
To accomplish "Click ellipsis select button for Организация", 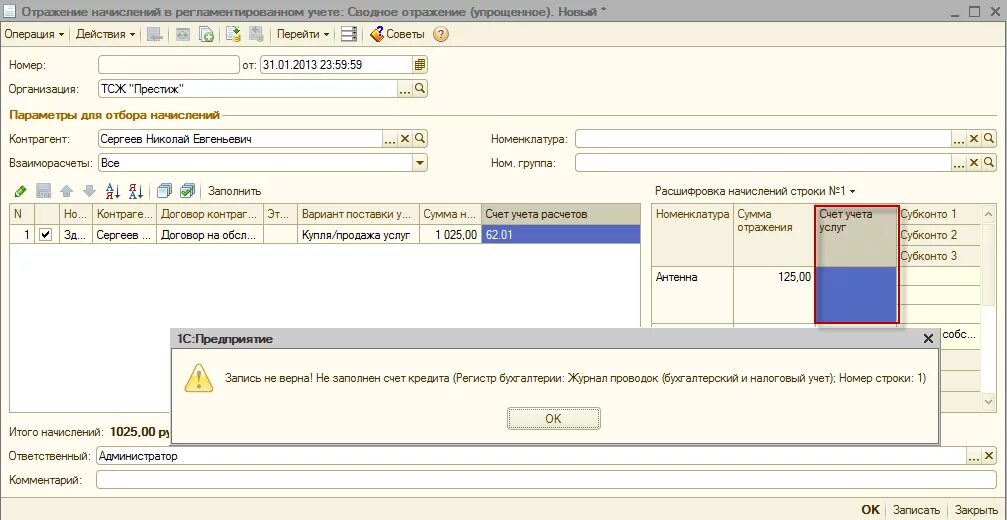I will [405, 89].
